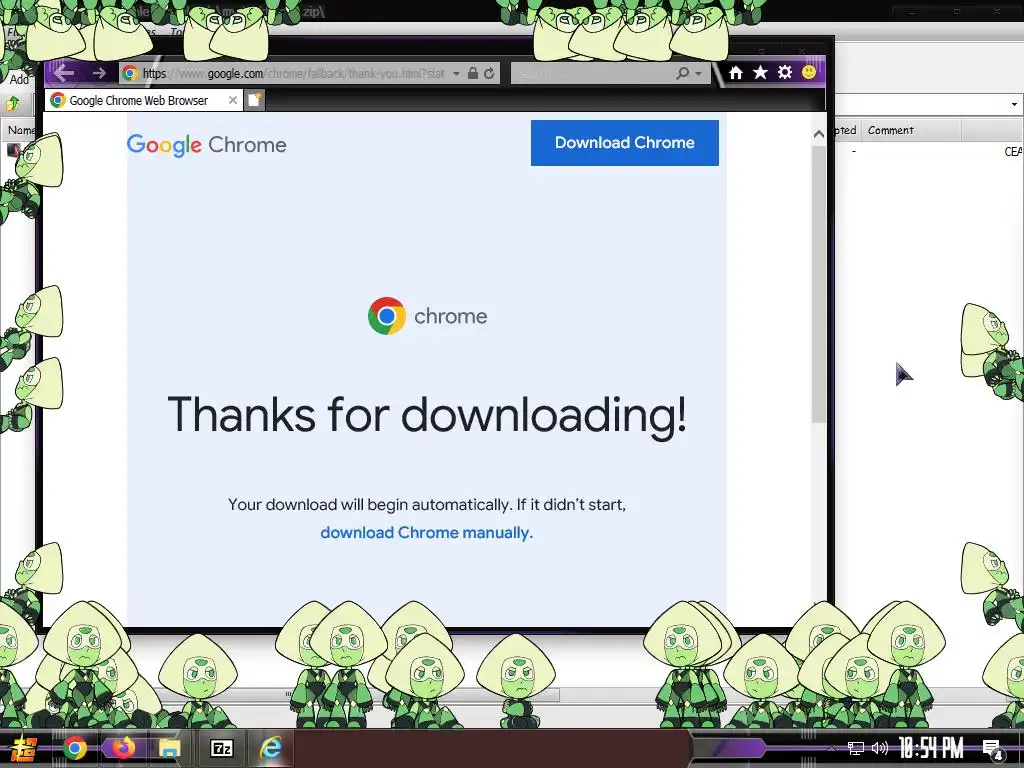Viewport: 1024px width, 768px height.
Task: Click the URL text in the address bar
Action: [293, 74]
